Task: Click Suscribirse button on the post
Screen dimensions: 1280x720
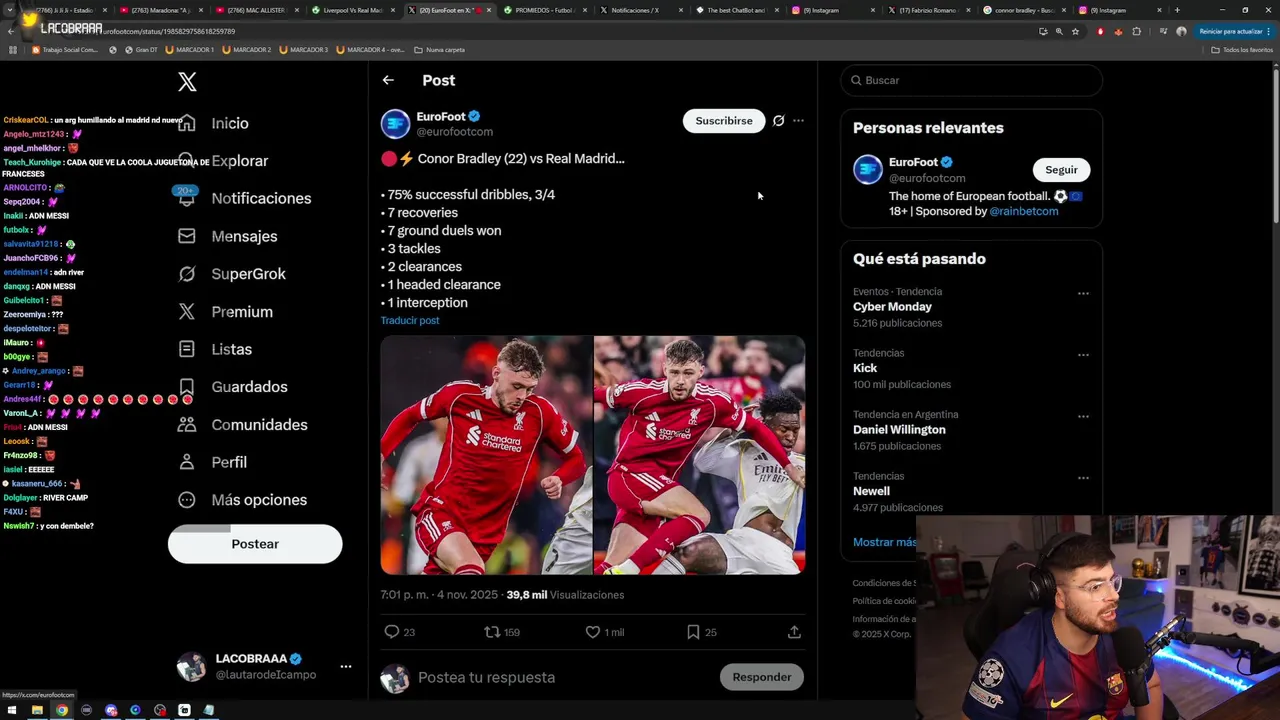Action: tap(724, 121)
